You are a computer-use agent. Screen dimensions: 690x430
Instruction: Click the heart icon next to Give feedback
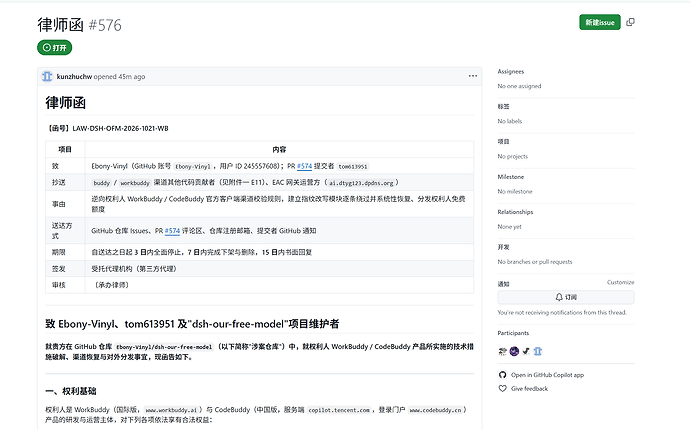pos(502,389)
